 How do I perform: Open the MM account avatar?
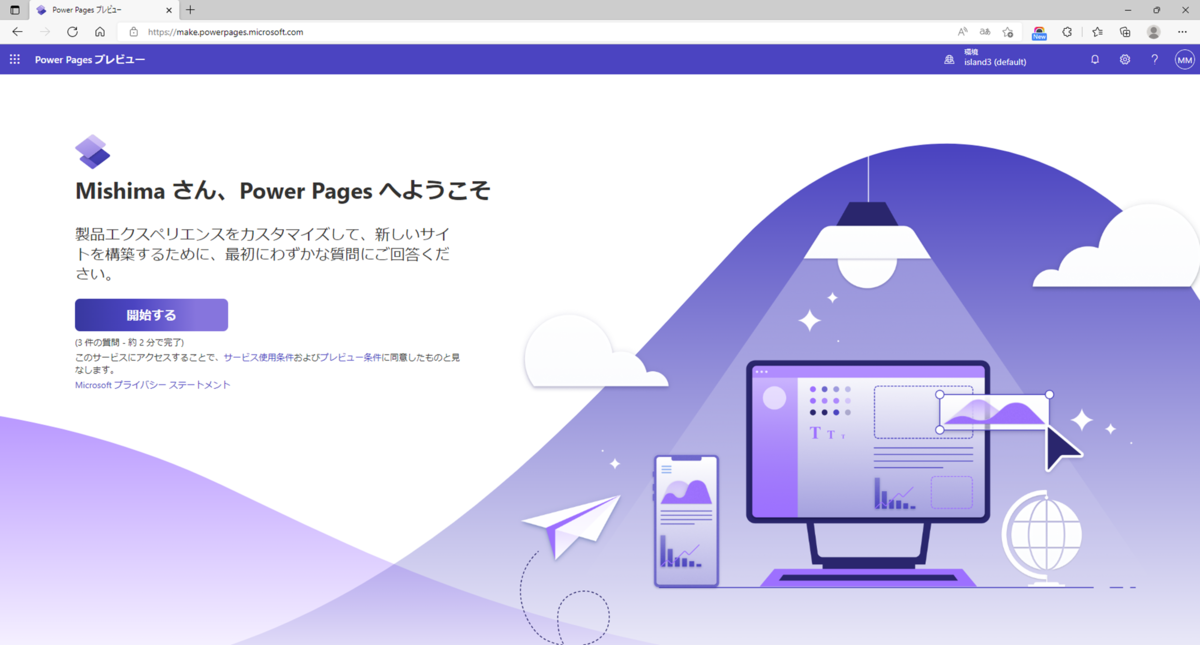pyautogui.click(x=1185, y=60)
